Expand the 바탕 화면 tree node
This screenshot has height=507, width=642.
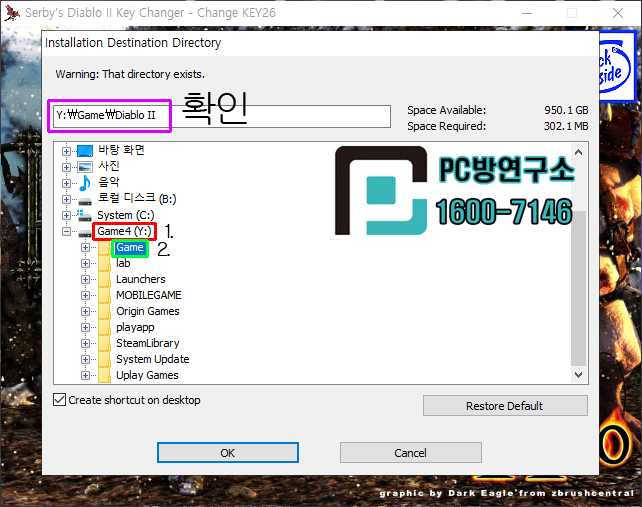66,151
